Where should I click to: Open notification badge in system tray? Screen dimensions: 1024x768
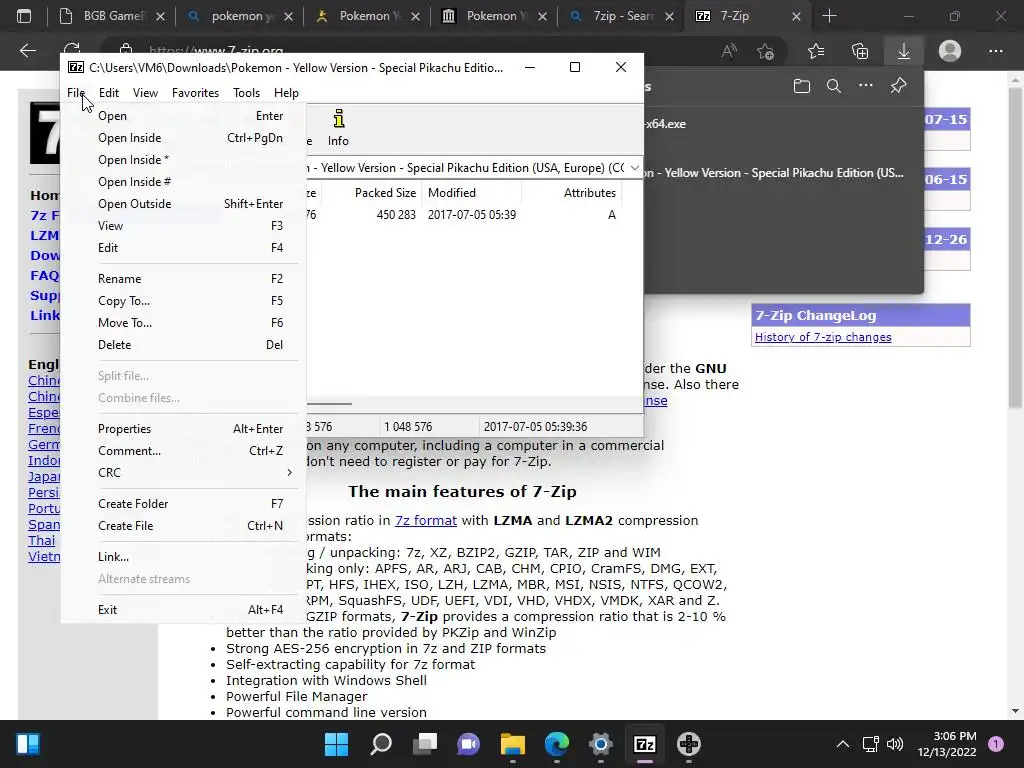[996, 744]
